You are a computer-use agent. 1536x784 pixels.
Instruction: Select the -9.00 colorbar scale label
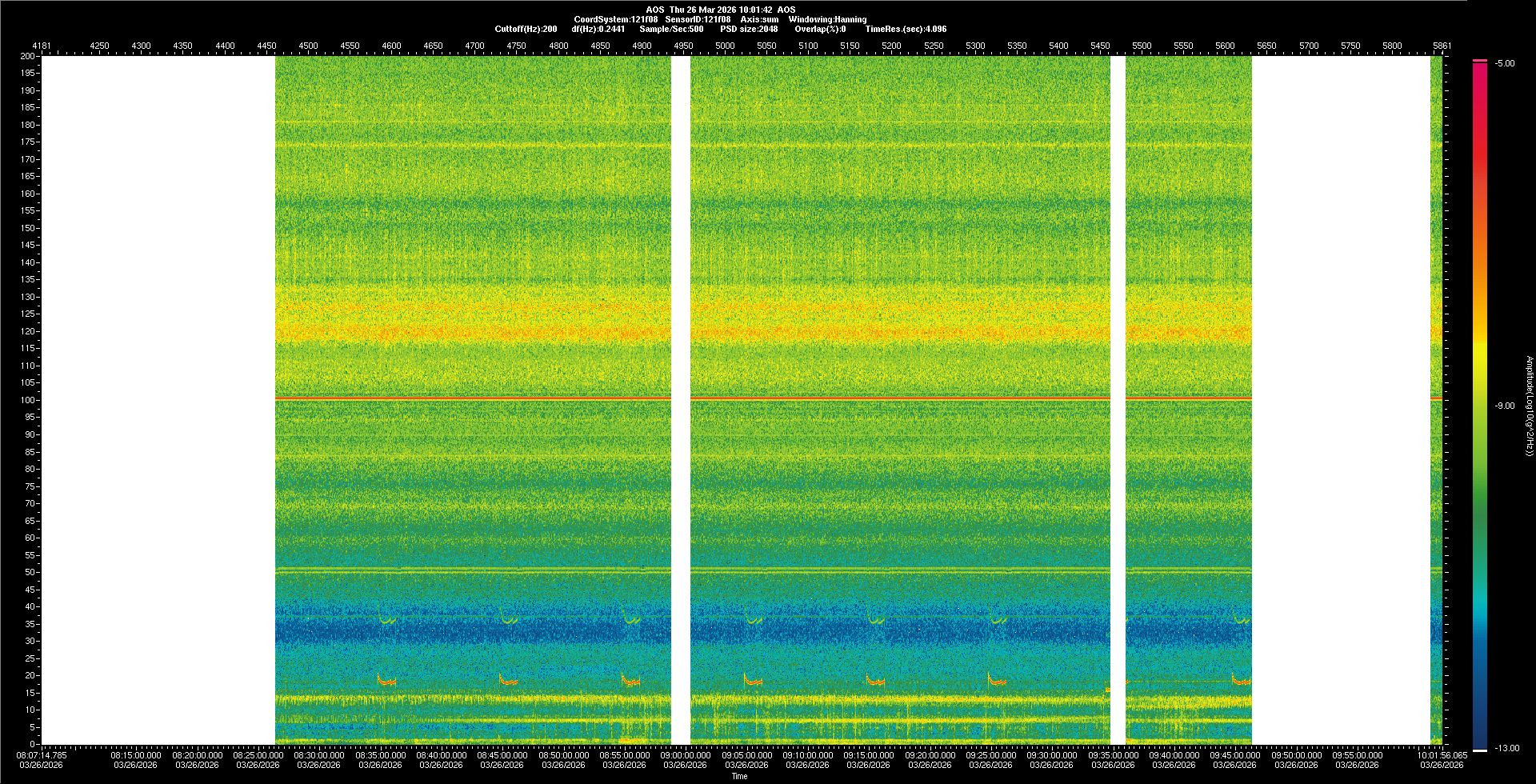coord(1504,406)
